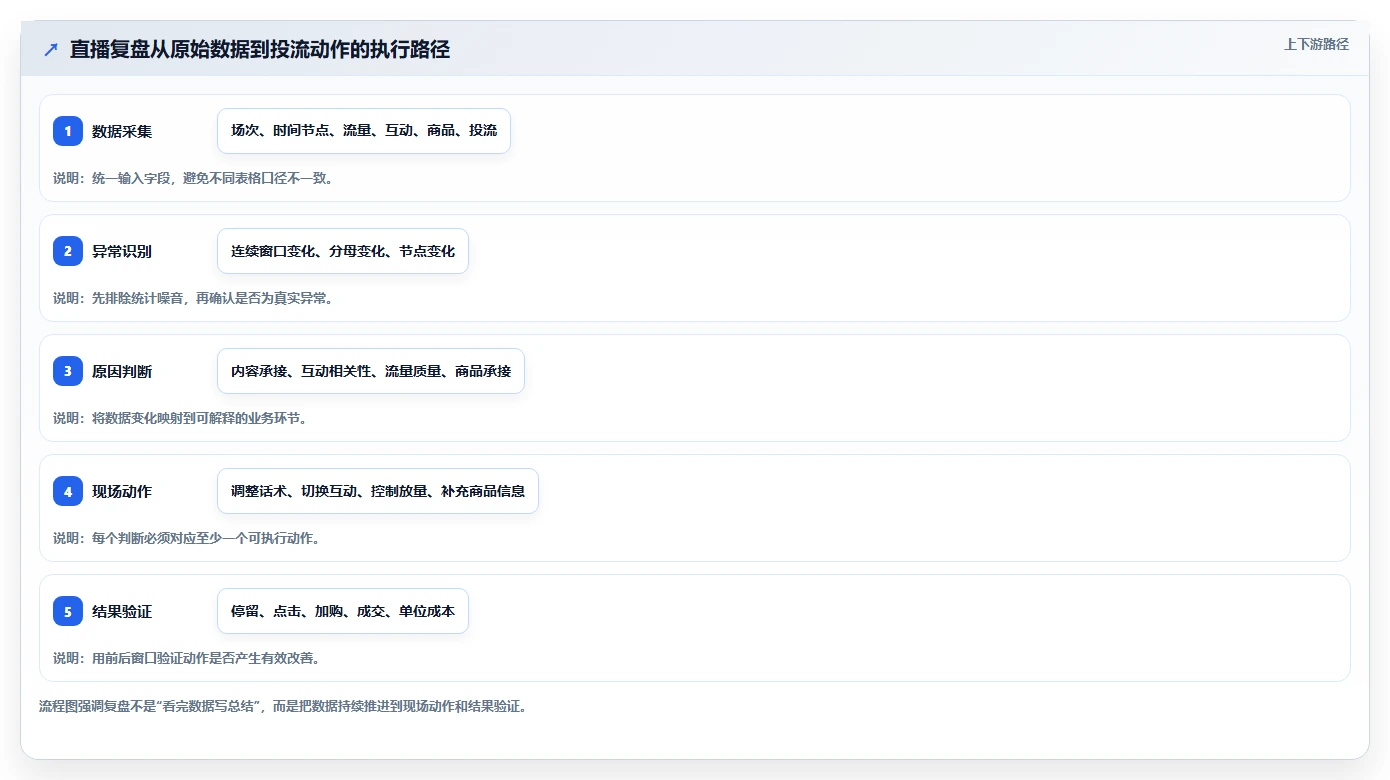1390x780 pixels.
Task: Select the 结果验证 step title
Action: click(122, 611)
